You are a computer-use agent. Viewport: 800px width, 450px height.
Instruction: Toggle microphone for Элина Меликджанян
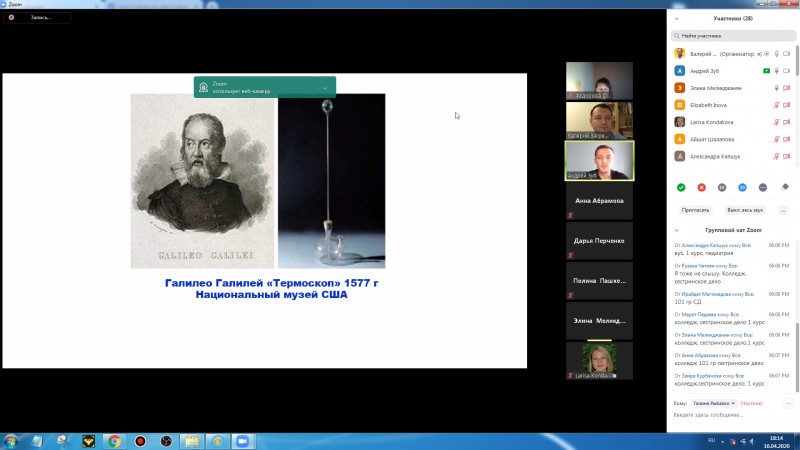[x=777, y=88]
